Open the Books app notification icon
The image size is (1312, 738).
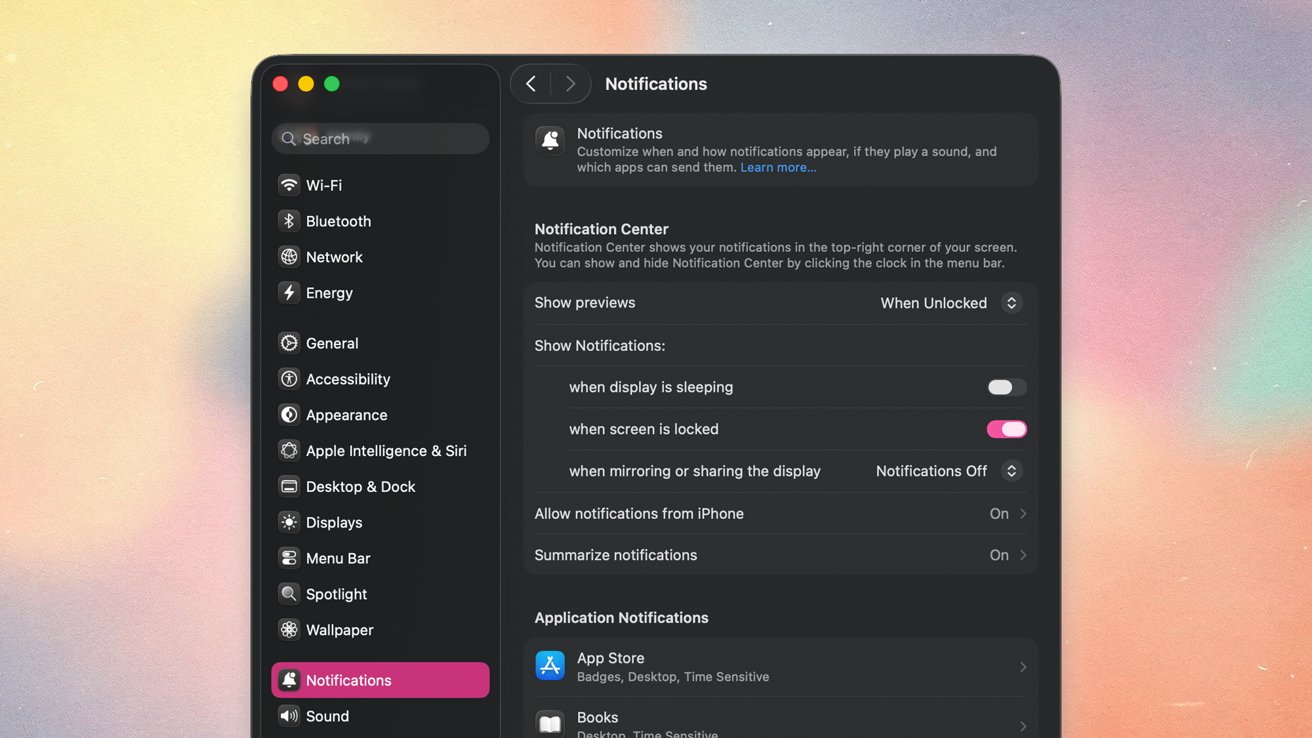550,723
